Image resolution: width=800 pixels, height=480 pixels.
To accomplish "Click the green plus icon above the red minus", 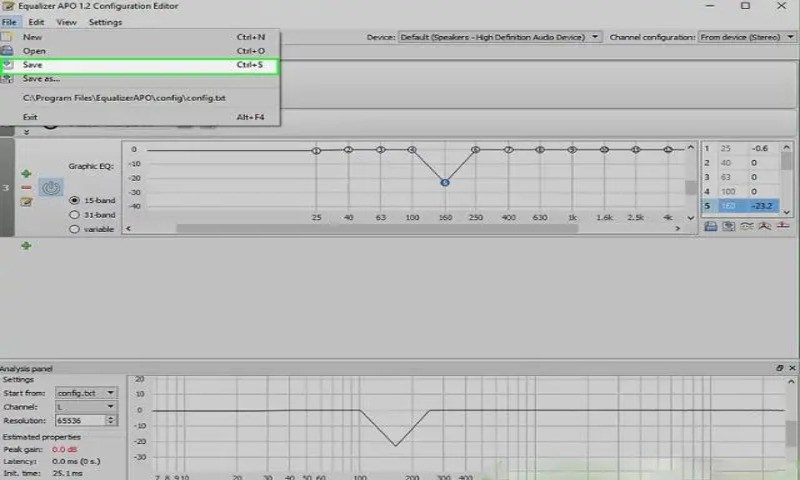I will click(x=26, y=173).
